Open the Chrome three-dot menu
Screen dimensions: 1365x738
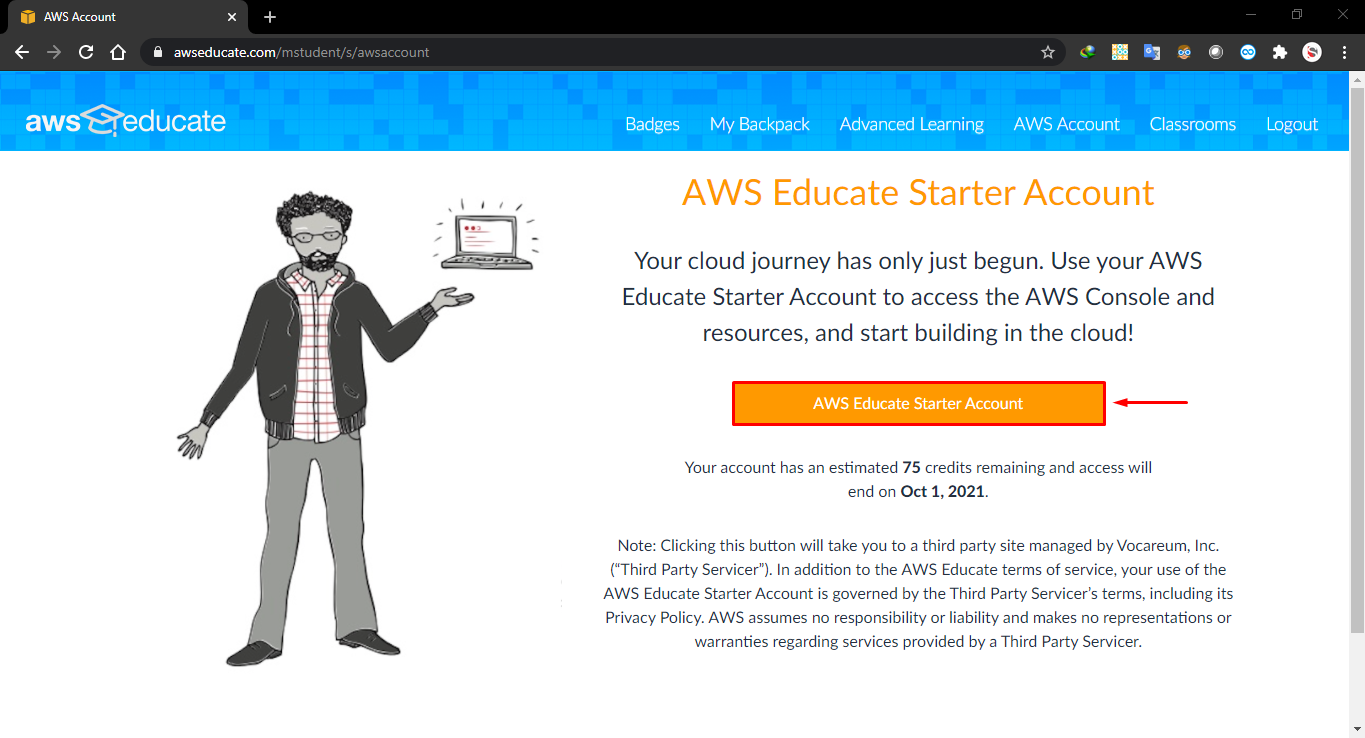click(1343, 52)
